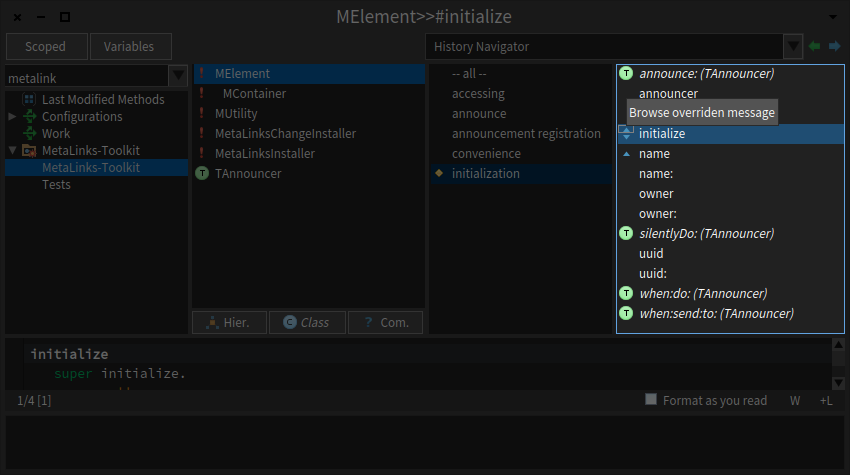This screenshot has width=850, height=475.
Task: Click MElement red warning icon
Action: (x=202, y=73)
